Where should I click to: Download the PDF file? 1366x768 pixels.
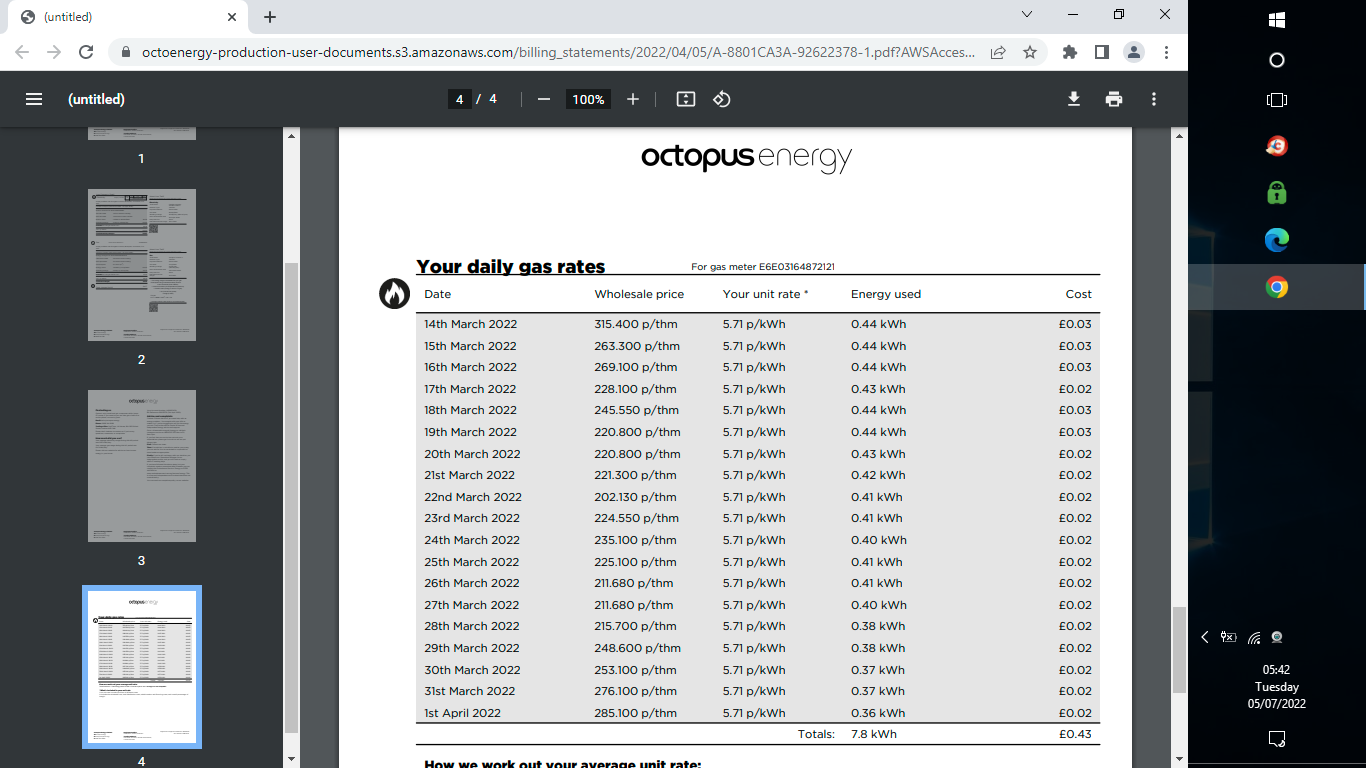point(1074,99)
